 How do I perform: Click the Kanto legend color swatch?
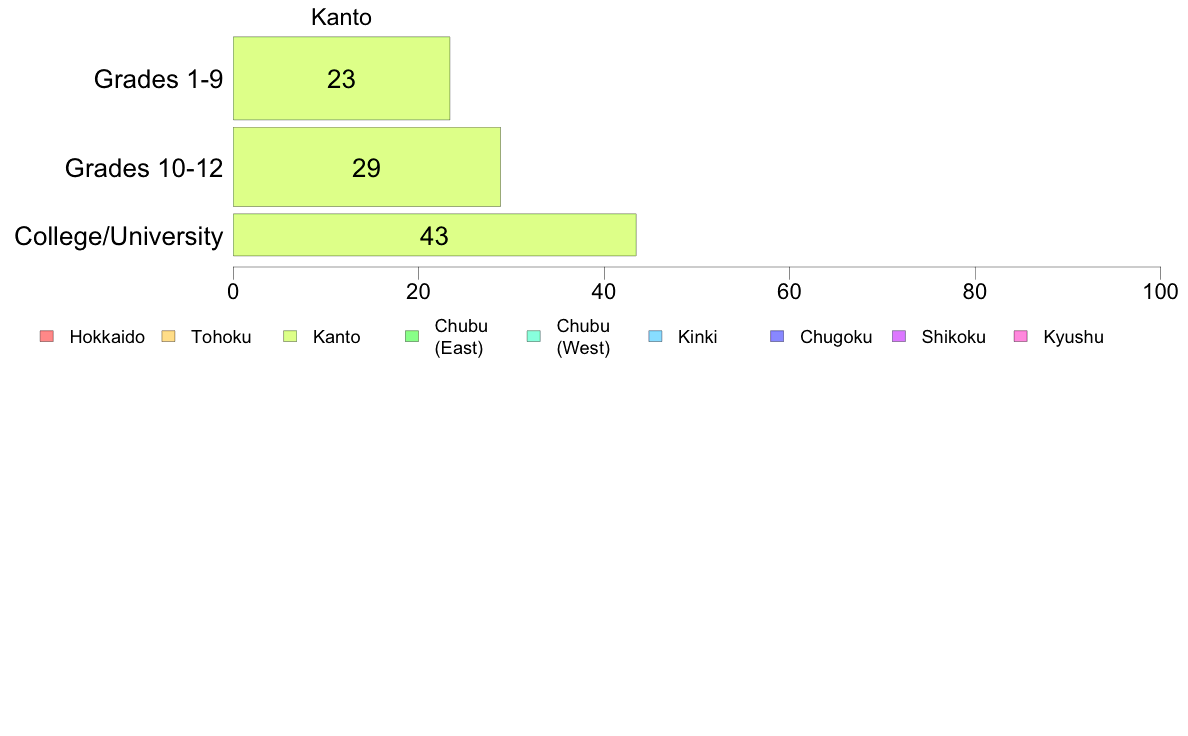pos(290,337)
